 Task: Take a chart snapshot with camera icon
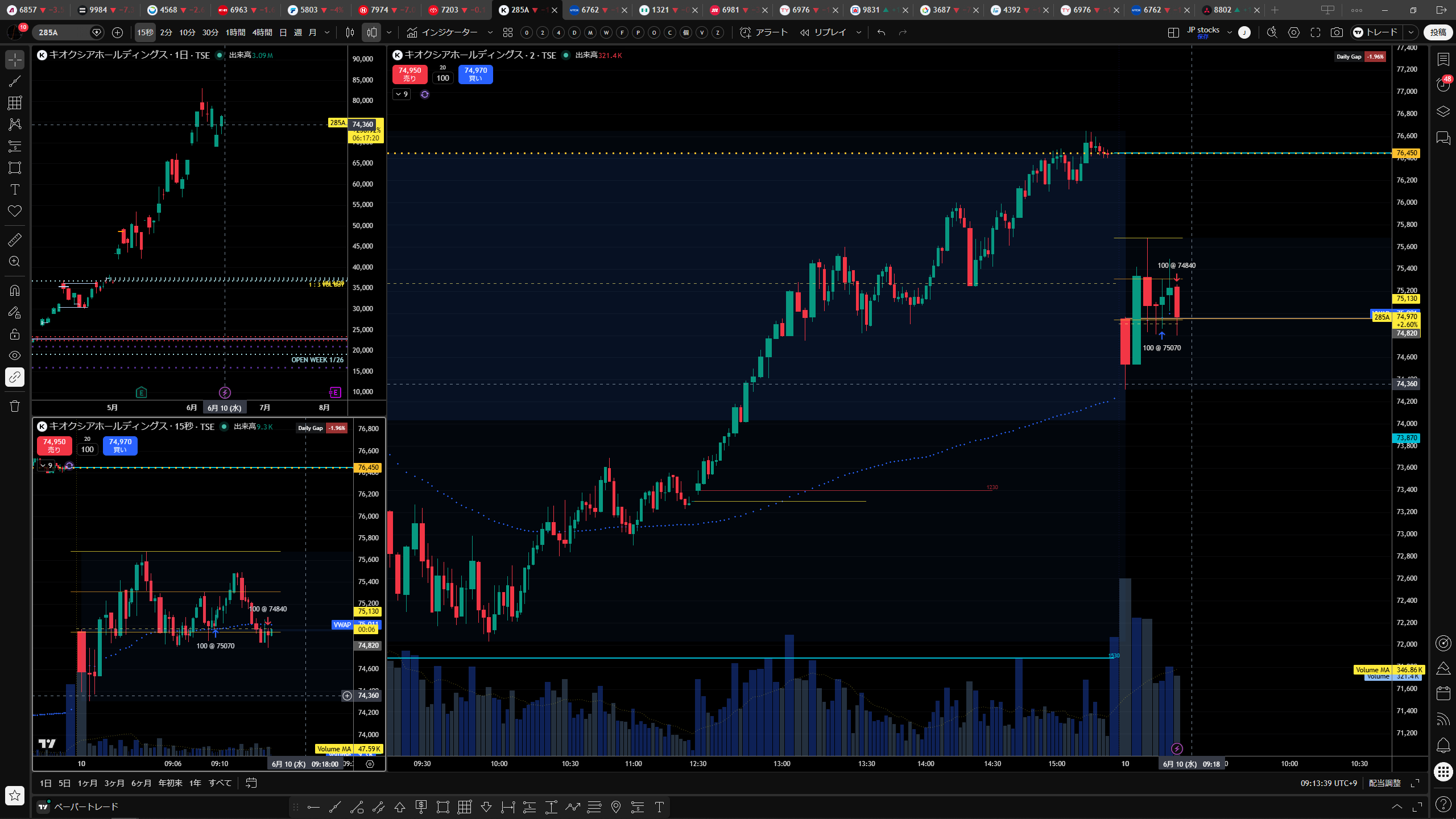tap(1337, 32)
